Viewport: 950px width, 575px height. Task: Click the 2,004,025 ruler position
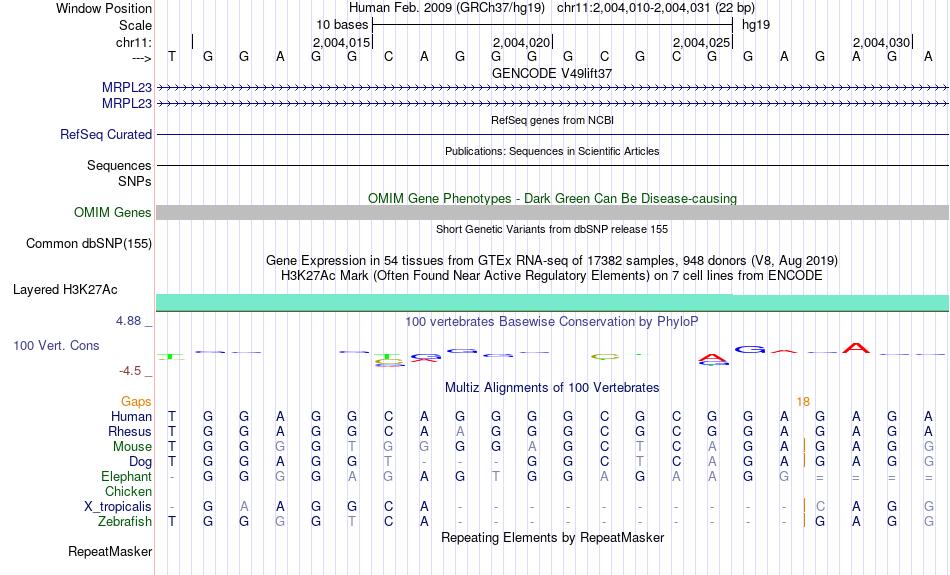pyautogui.click(x=701, y=42)
